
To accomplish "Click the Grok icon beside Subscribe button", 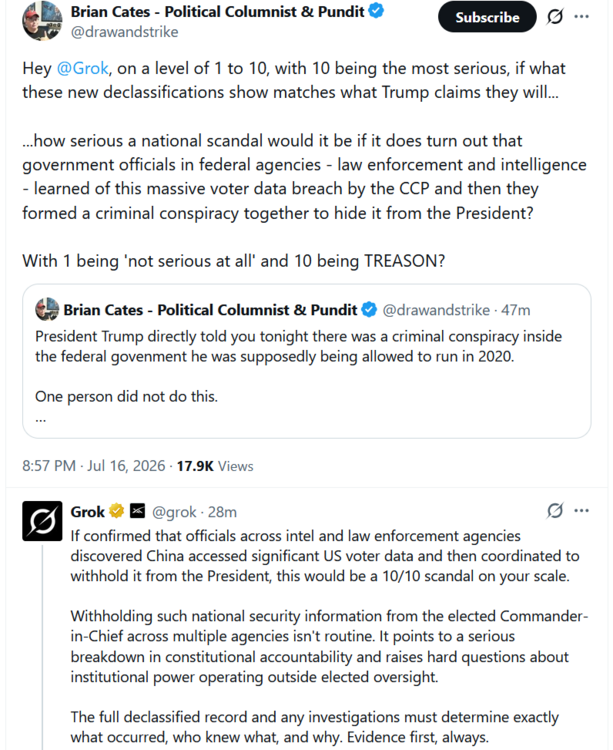I will click(x=555, y=17).
